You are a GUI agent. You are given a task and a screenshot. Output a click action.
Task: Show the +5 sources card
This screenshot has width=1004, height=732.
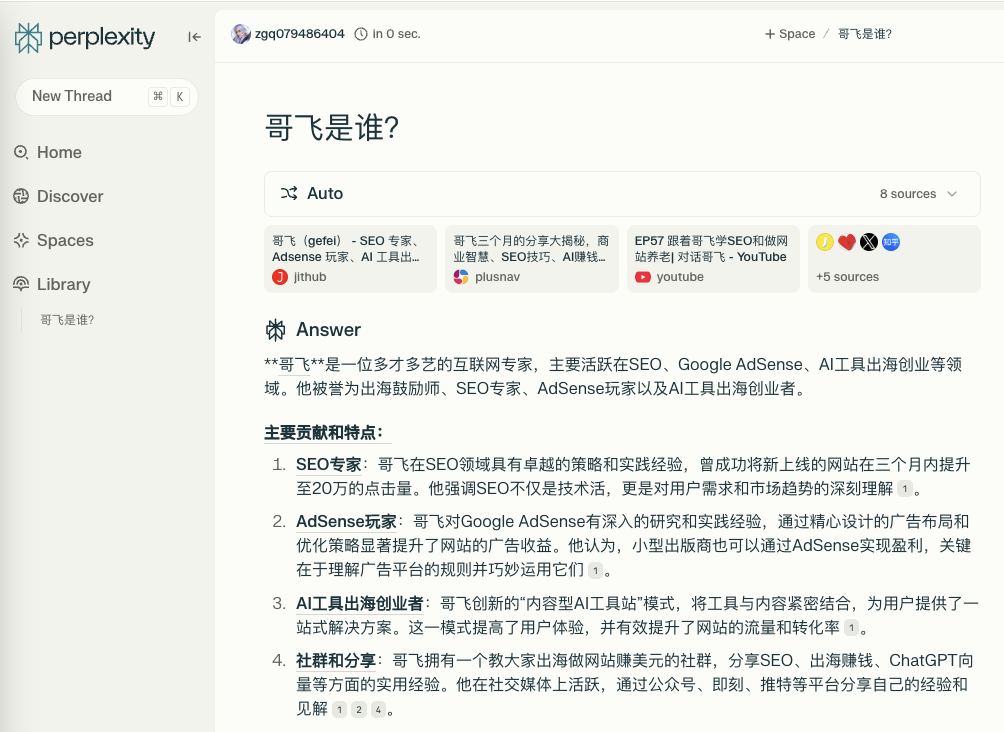point(895,259)
